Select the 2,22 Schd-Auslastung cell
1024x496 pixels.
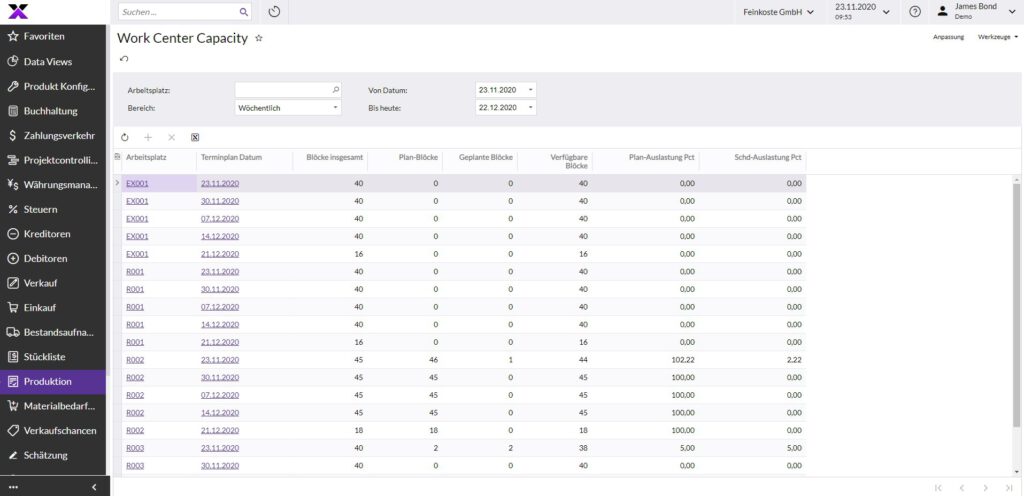[x=752, y=360]
